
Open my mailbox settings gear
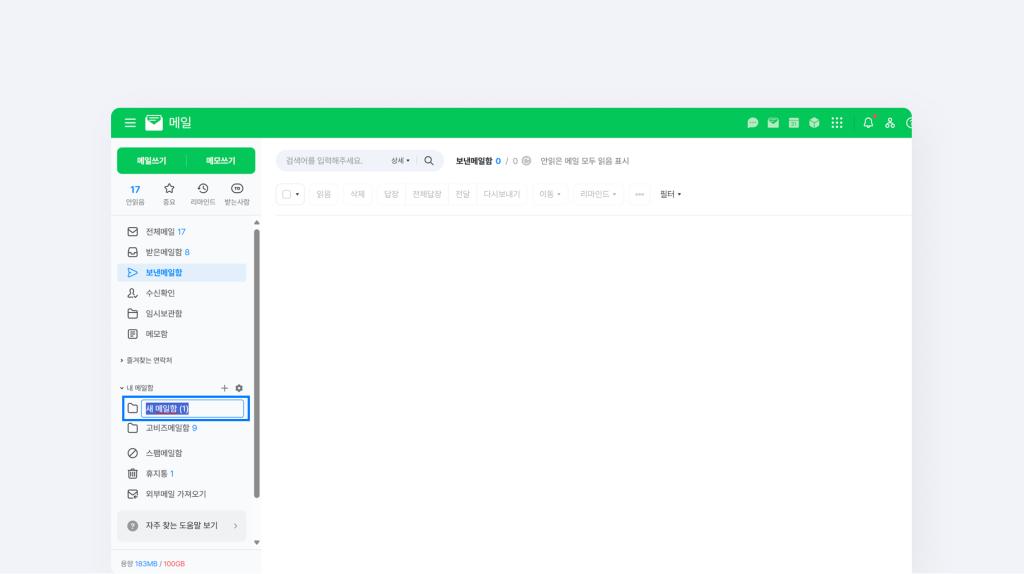click(x=239, y=388)
